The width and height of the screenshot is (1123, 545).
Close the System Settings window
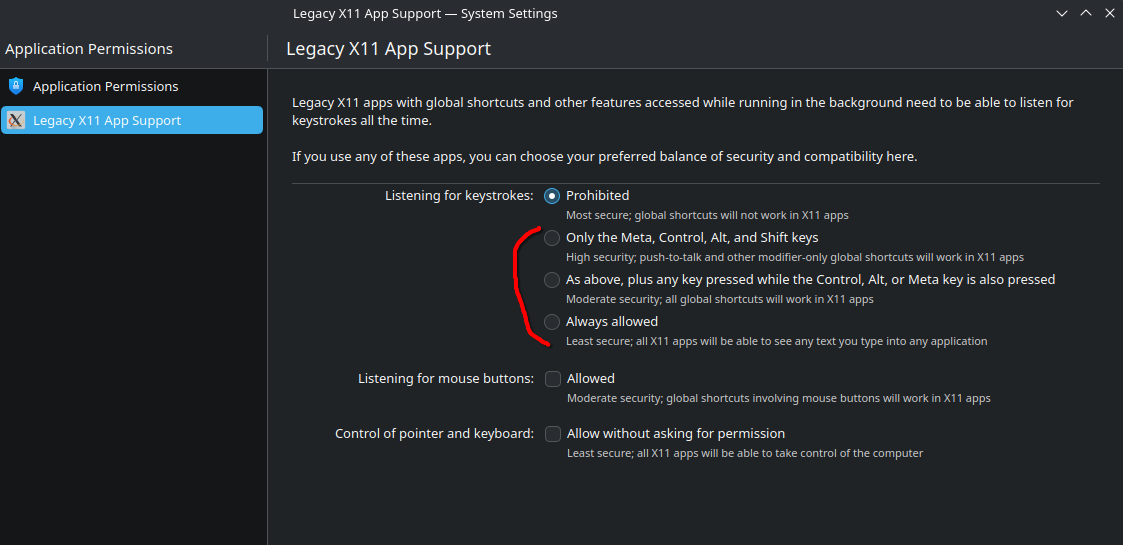(x=1109, y=14)
